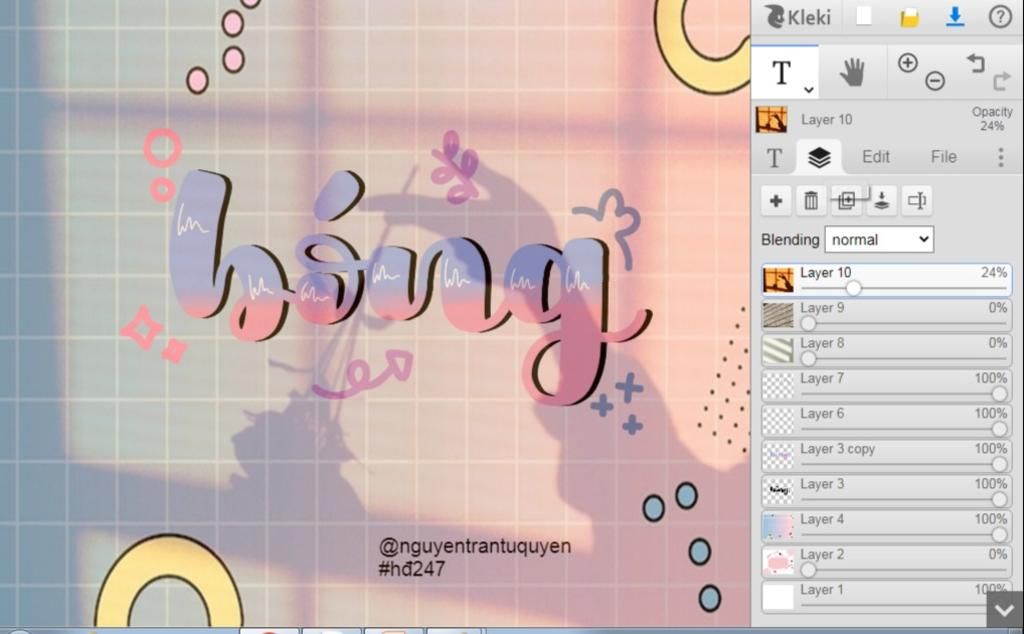Zoom in with the plus magnifier

908,63
